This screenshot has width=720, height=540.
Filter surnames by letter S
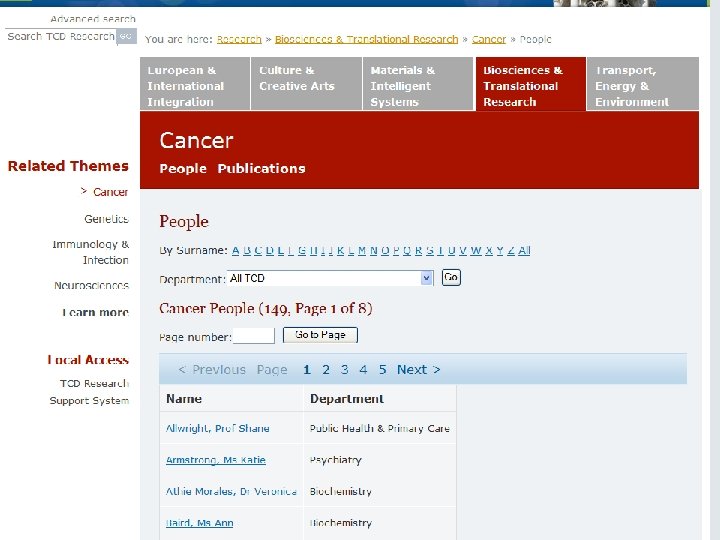[x=430, y=251]
